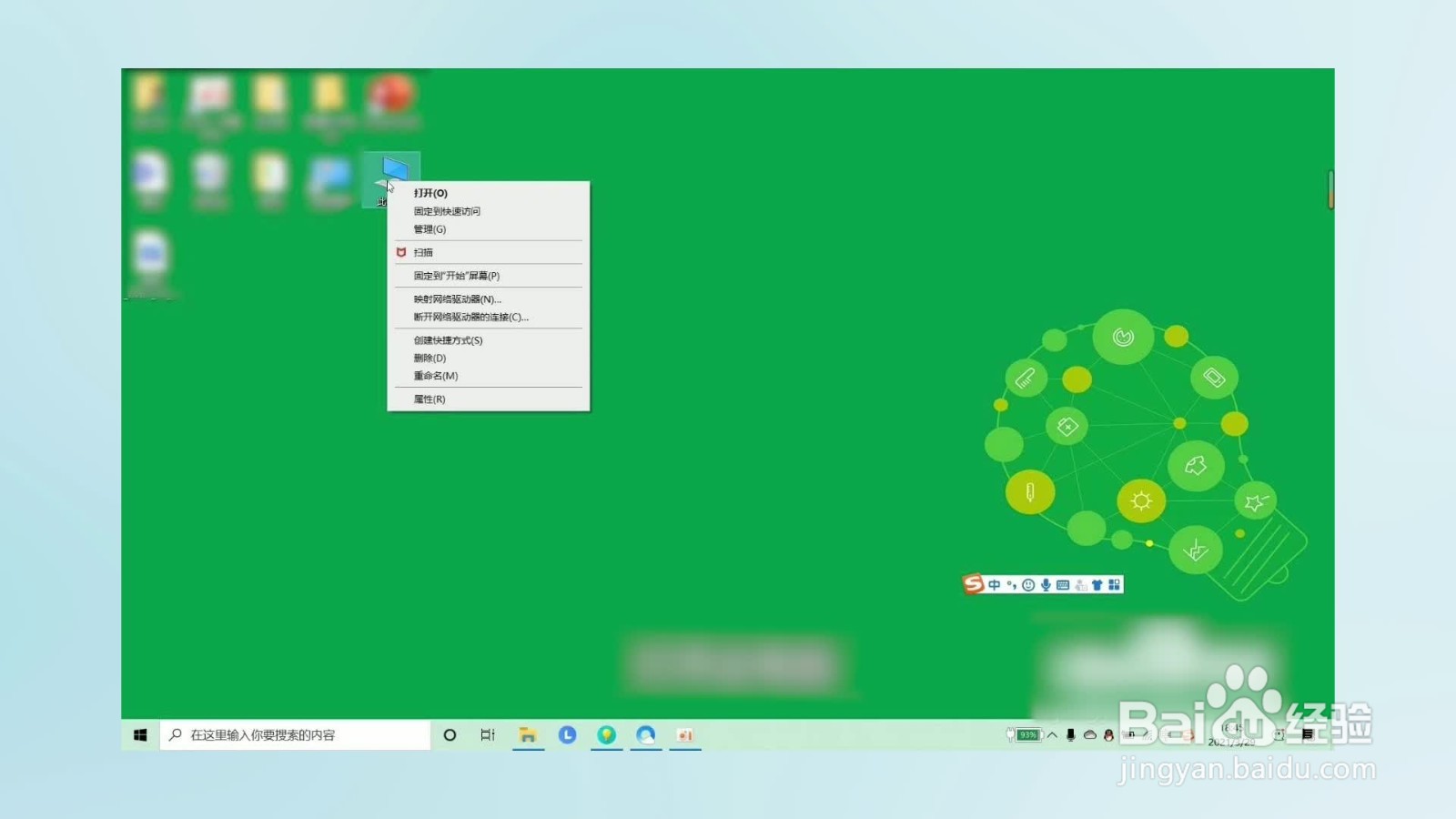The width and height of the screenshot is (1456, 819).
Task: Open the notification action center icon
Action: click(x=1308, y=735)
